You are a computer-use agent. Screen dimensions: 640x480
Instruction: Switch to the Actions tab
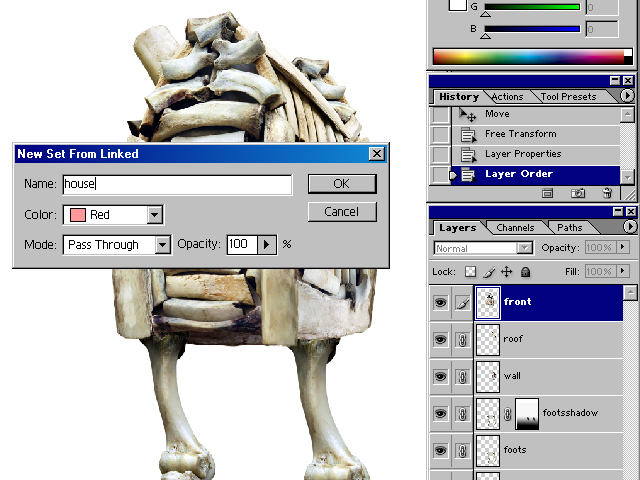tap(507, 97)
